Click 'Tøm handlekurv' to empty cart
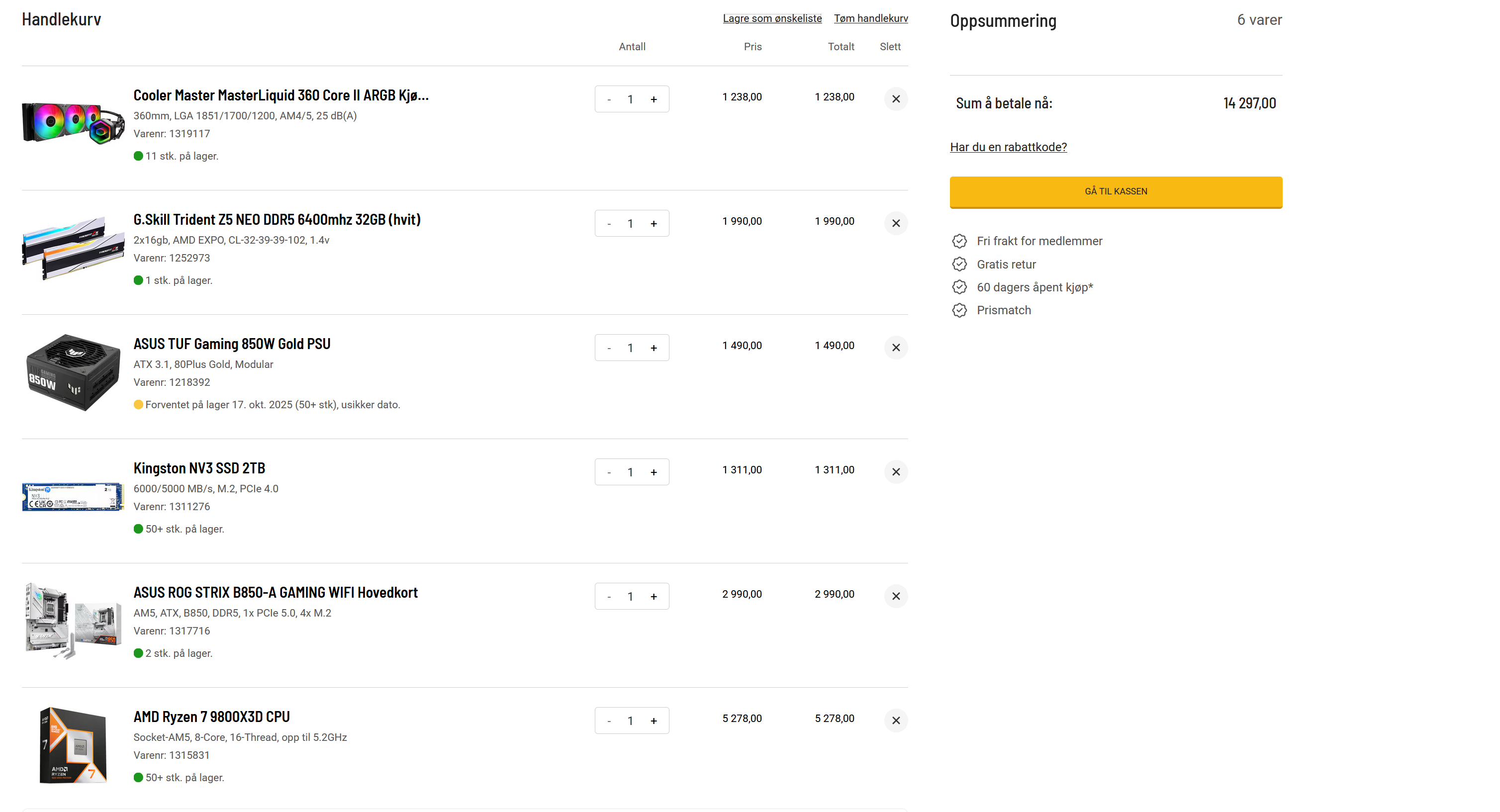This screenshot has height=812, width=1500. [870, 18]
